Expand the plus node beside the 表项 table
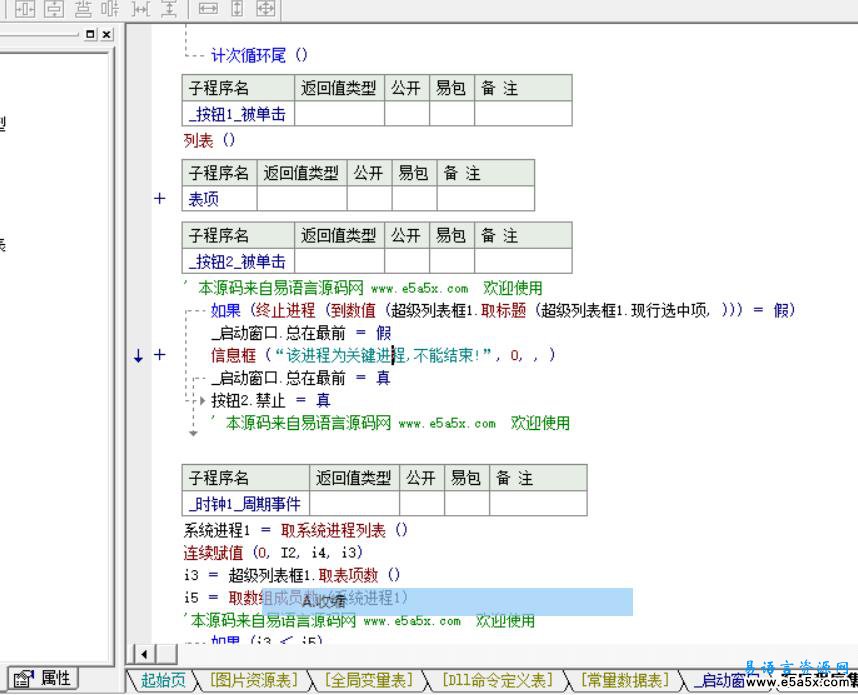This screenshot has height=695, width=858. pos(158,199)
